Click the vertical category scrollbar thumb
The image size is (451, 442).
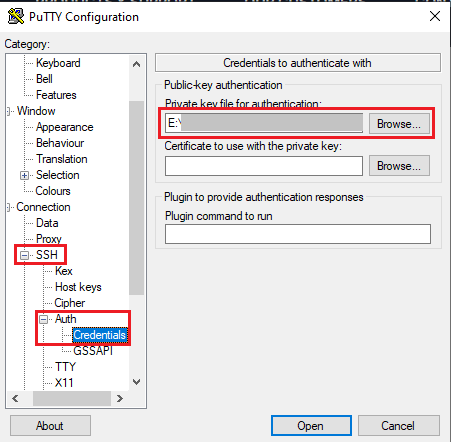tap(136, 197)
